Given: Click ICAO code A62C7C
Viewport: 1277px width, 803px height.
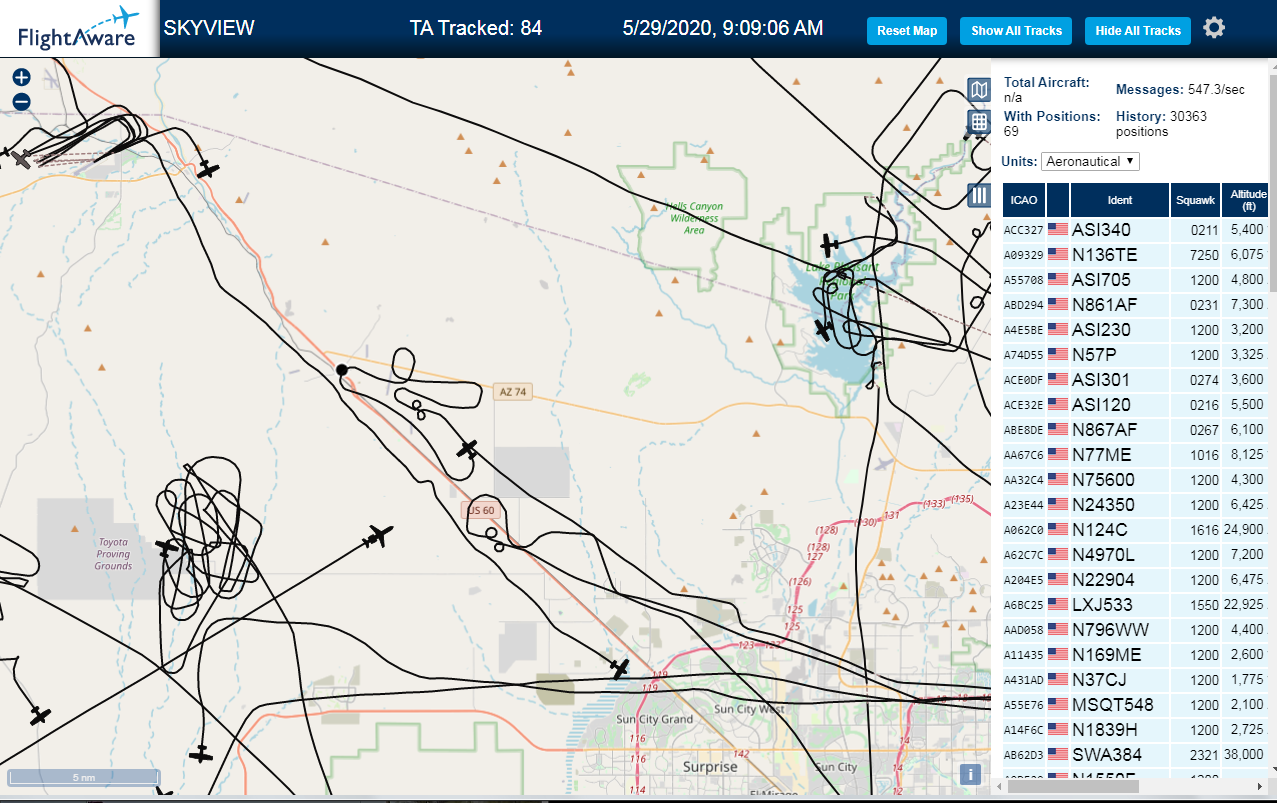Looking at the screenshot, I should tap(1023, 556).
